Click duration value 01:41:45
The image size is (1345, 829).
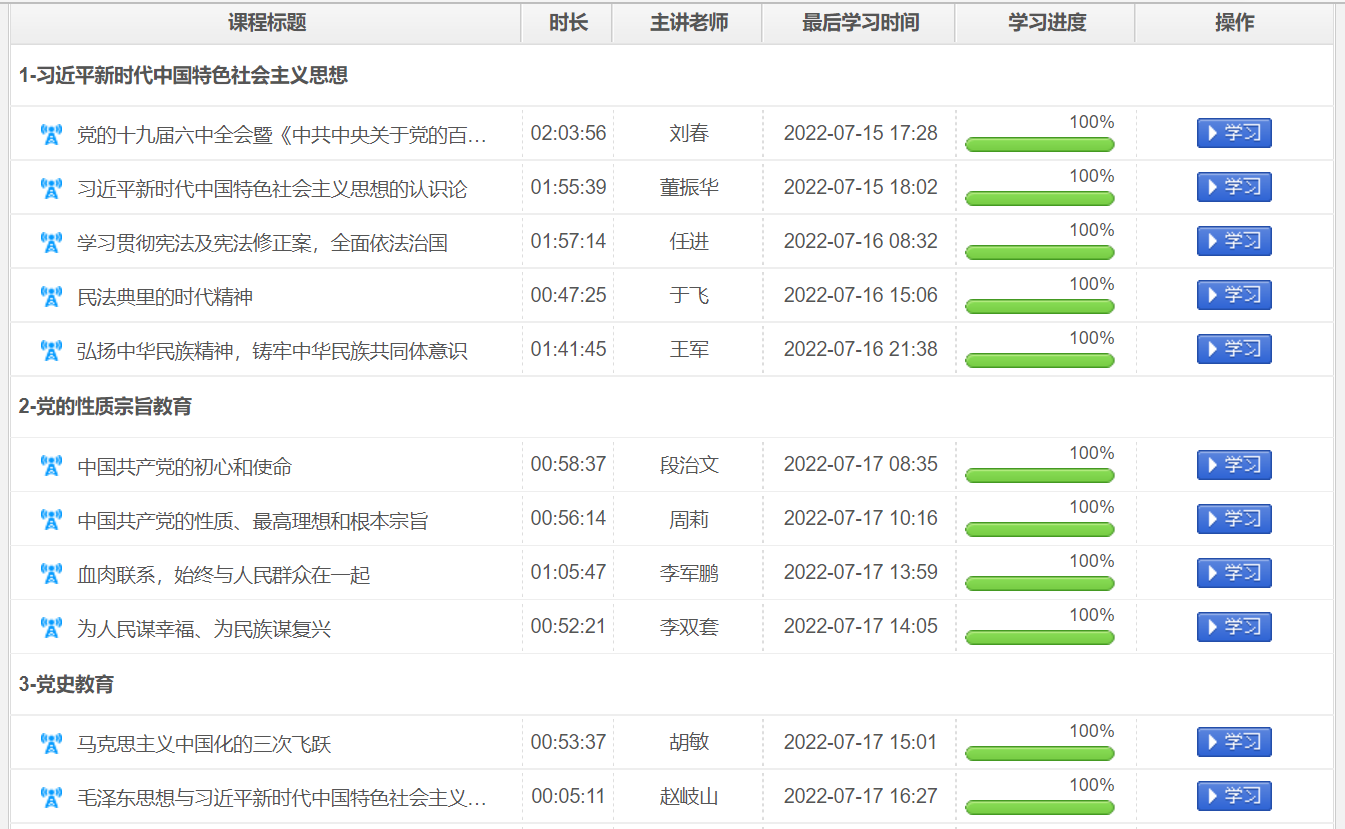[568, 349]
